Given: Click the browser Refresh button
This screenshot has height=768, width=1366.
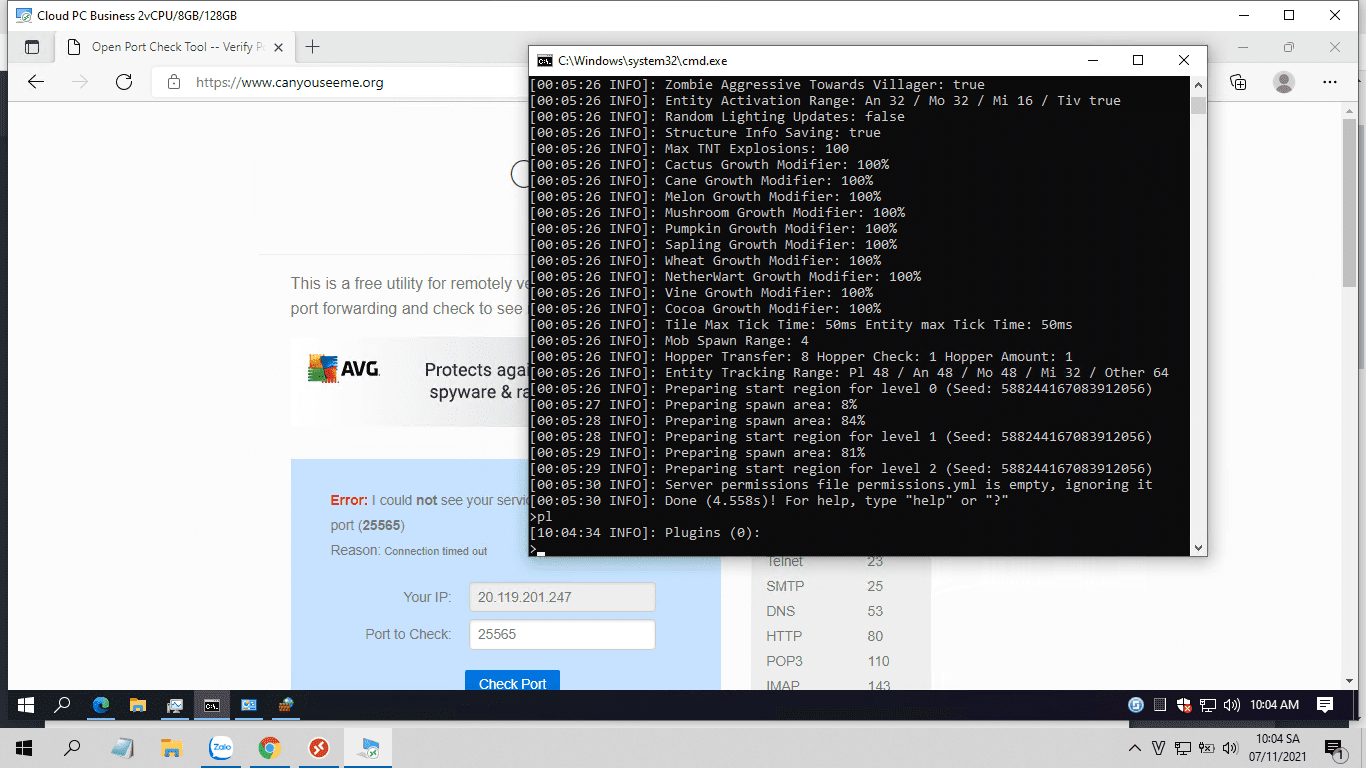Looking at the screenshot, I should click(124, 82).
